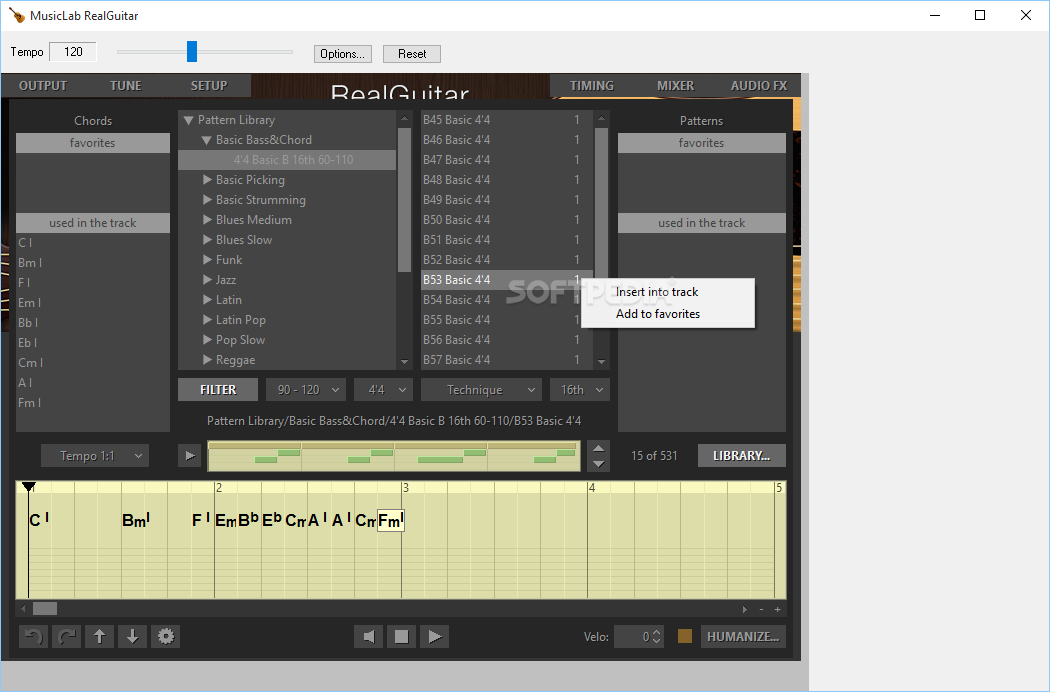1050x692 pixels.
Task: Choose Add to favorites from context menu
Action: coord(668,314)
